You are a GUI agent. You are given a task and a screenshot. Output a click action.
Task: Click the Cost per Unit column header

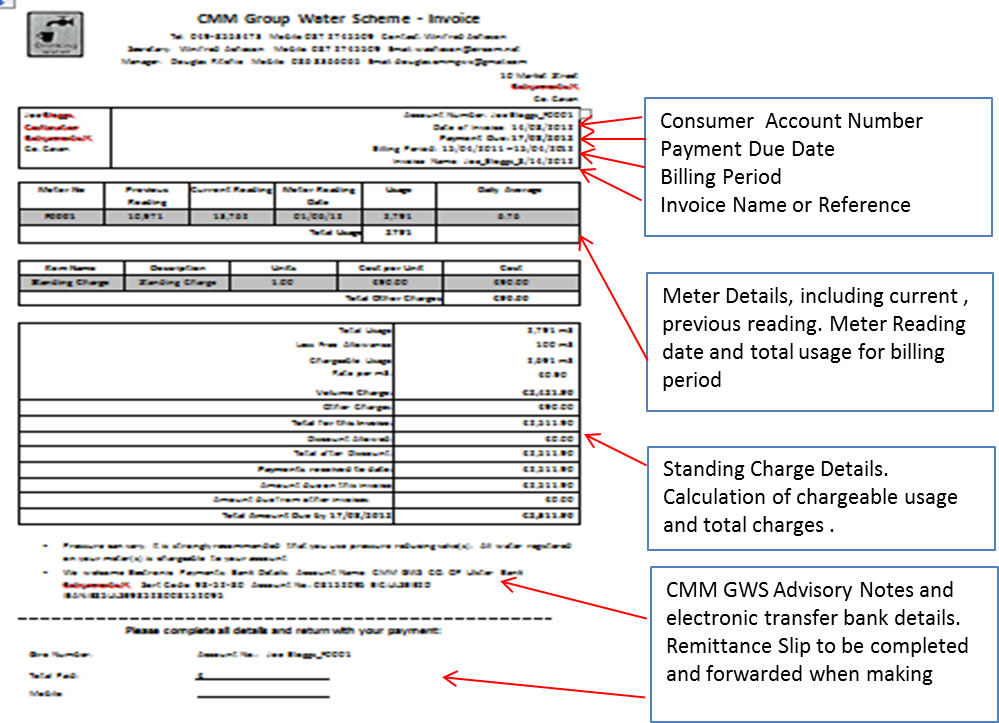point(389,268)
